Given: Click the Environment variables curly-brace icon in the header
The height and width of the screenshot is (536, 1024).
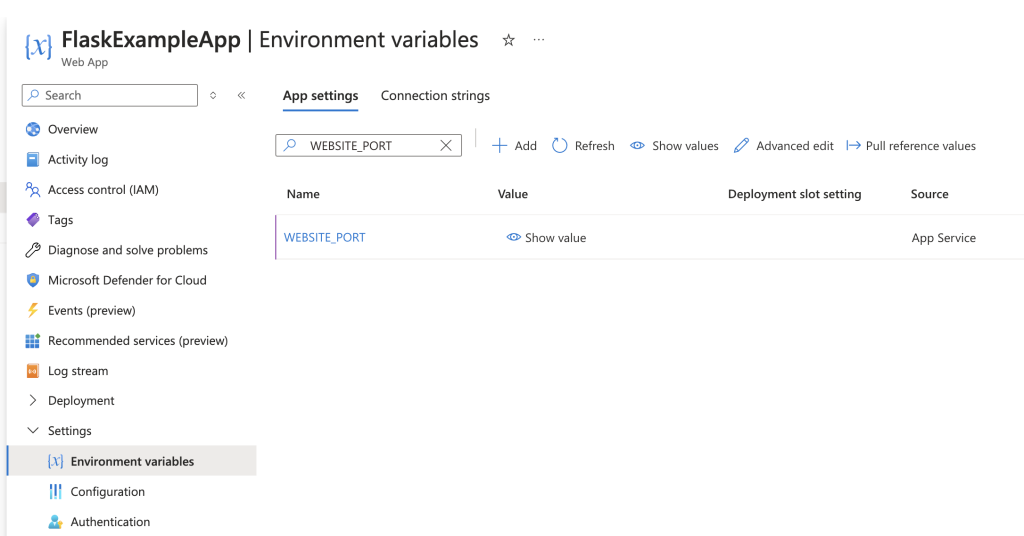Looking at the screenshot, I should (x=39, y=47).
